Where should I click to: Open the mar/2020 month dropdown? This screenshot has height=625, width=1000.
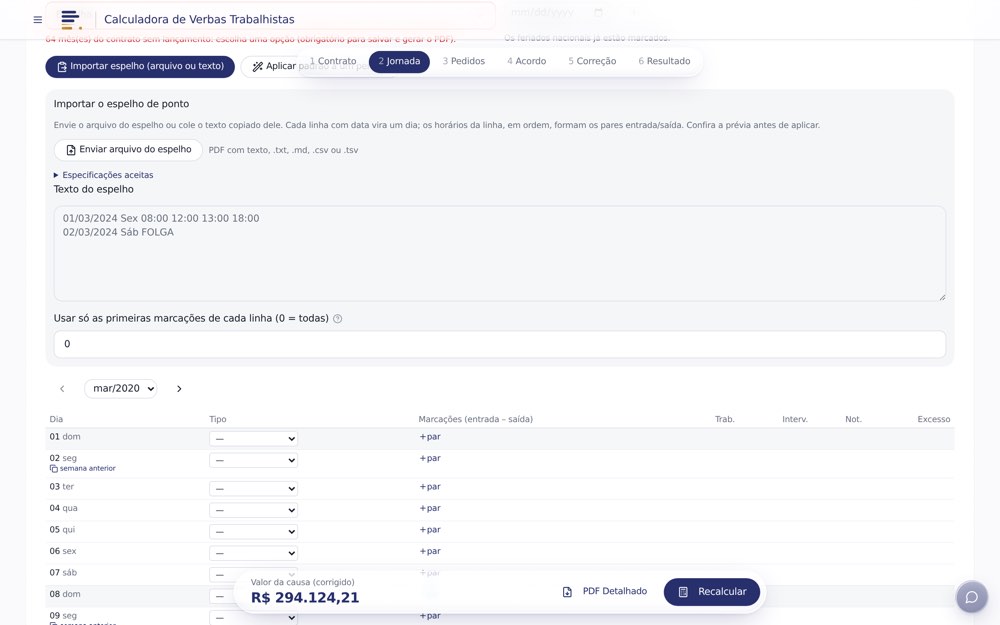pyautogui.click(x=121, y=388)
